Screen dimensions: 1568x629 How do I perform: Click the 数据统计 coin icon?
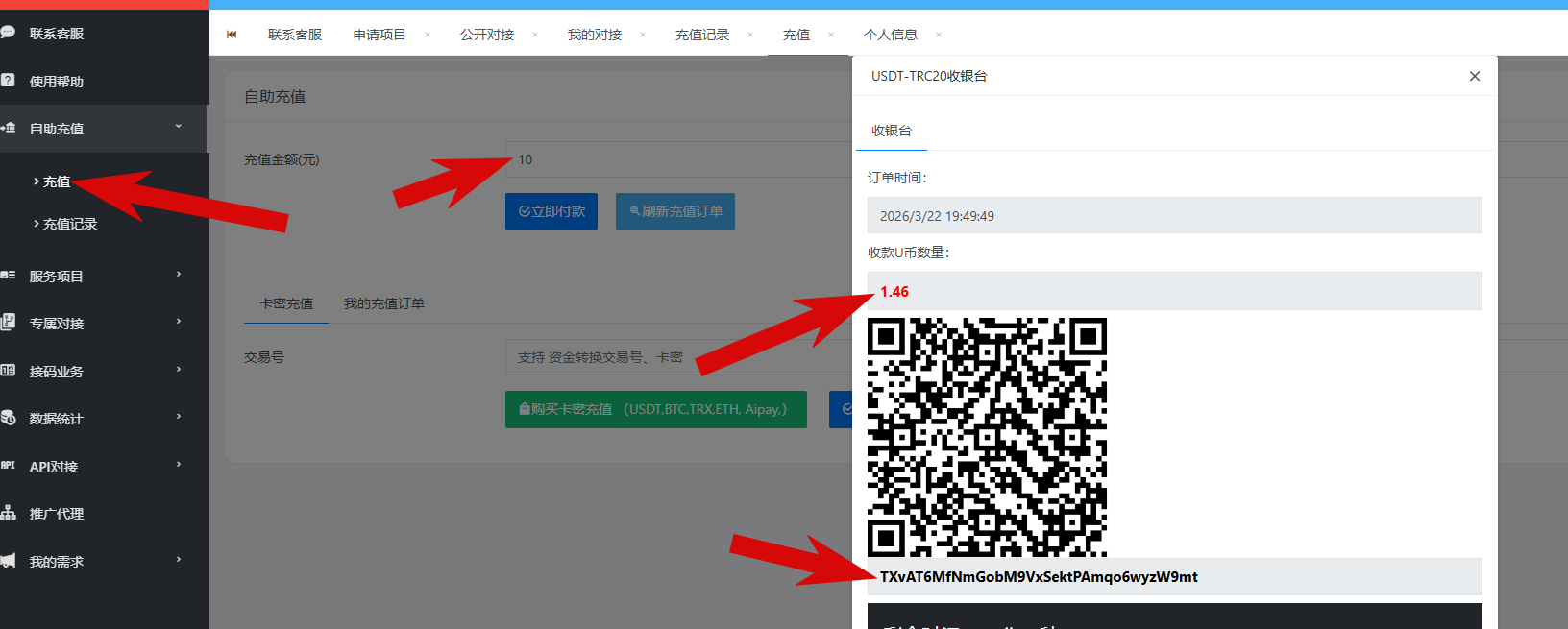coord(8,418)
